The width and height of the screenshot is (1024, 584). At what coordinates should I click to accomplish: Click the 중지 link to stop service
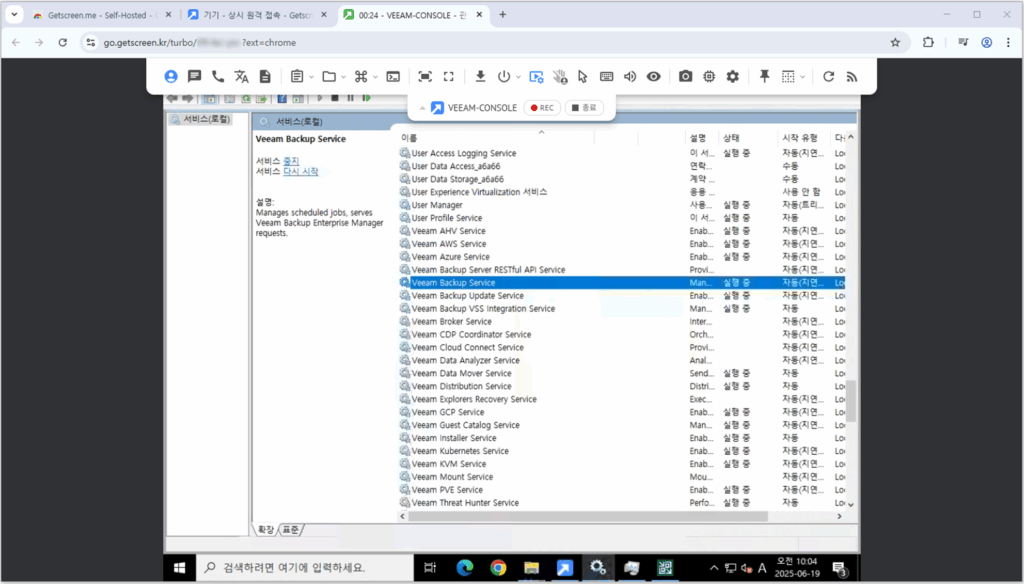pos(291,161)
